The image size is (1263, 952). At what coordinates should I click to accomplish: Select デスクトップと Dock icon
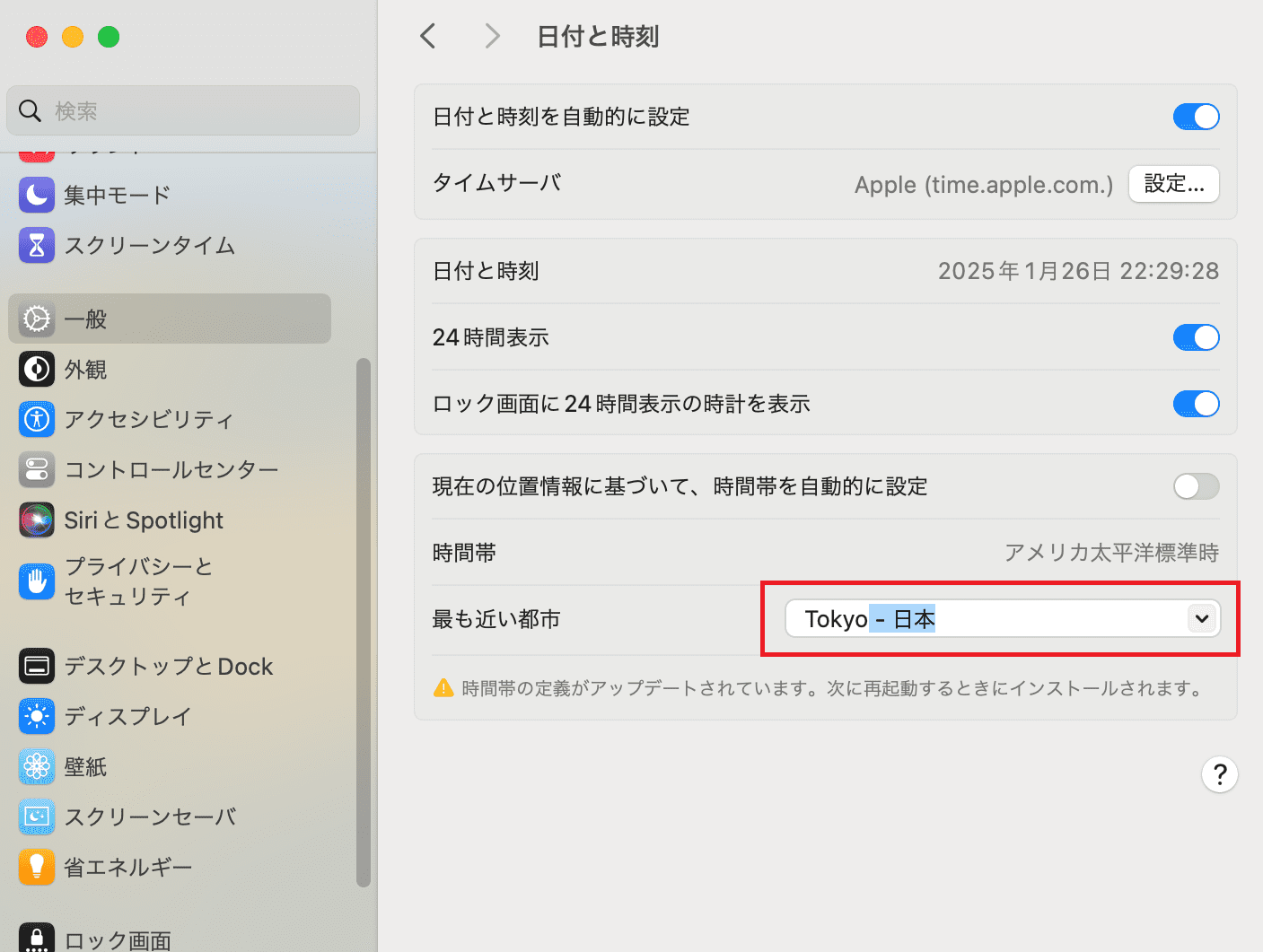coord(37,666)
